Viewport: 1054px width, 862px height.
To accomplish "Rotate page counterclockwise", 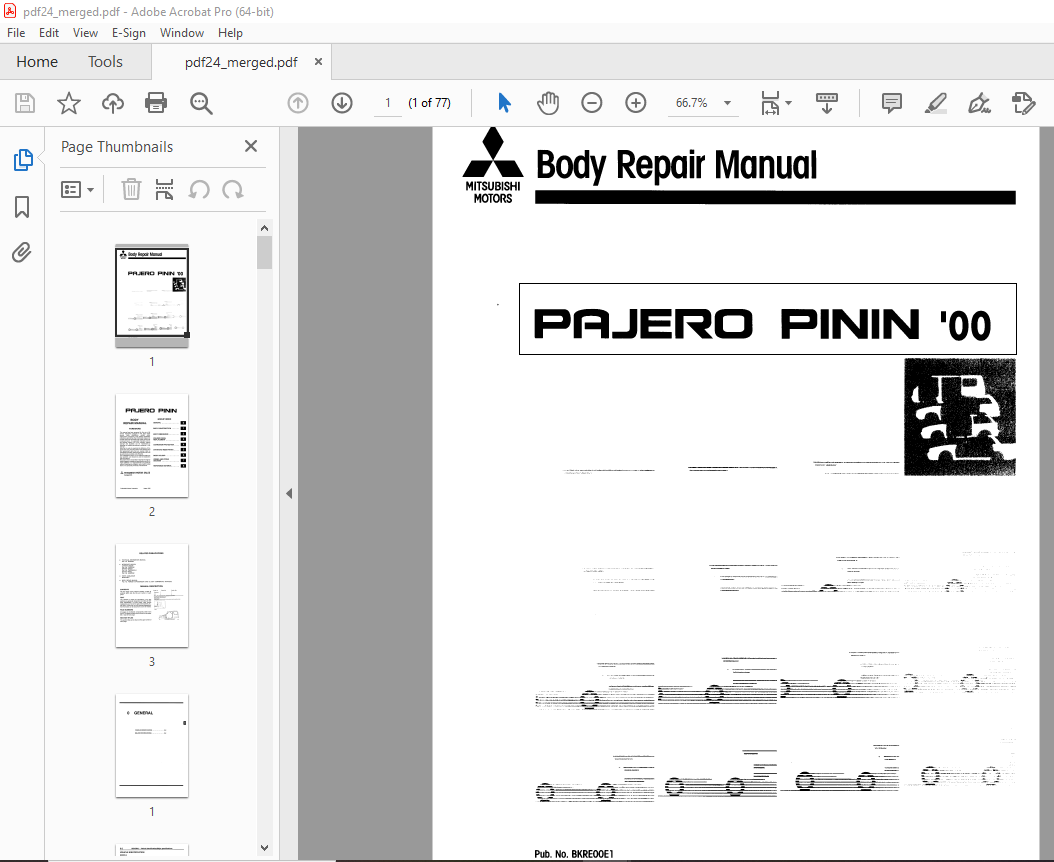I will (x=199, y=190).
